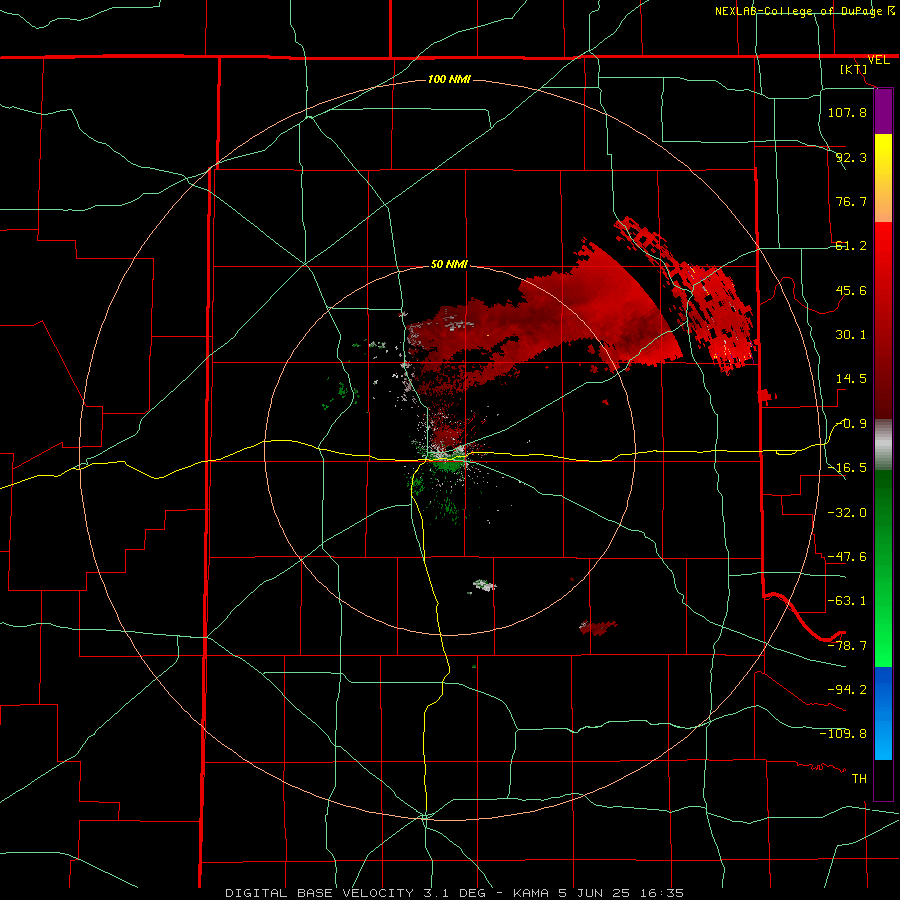This screenshot has width=900, height=900.
Task: Click the 50 NMI range ring label
Action: pos(449,264)
